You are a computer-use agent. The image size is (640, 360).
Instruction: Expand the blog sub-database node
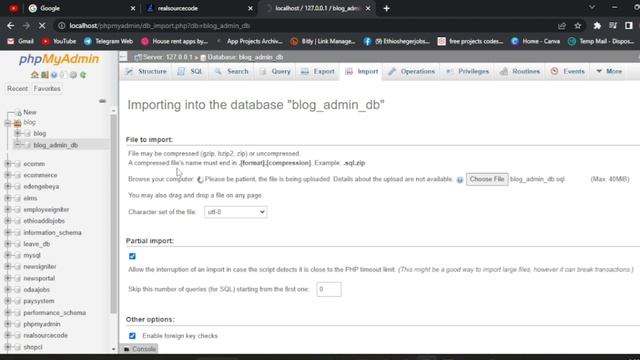click(x=18, y=133)
